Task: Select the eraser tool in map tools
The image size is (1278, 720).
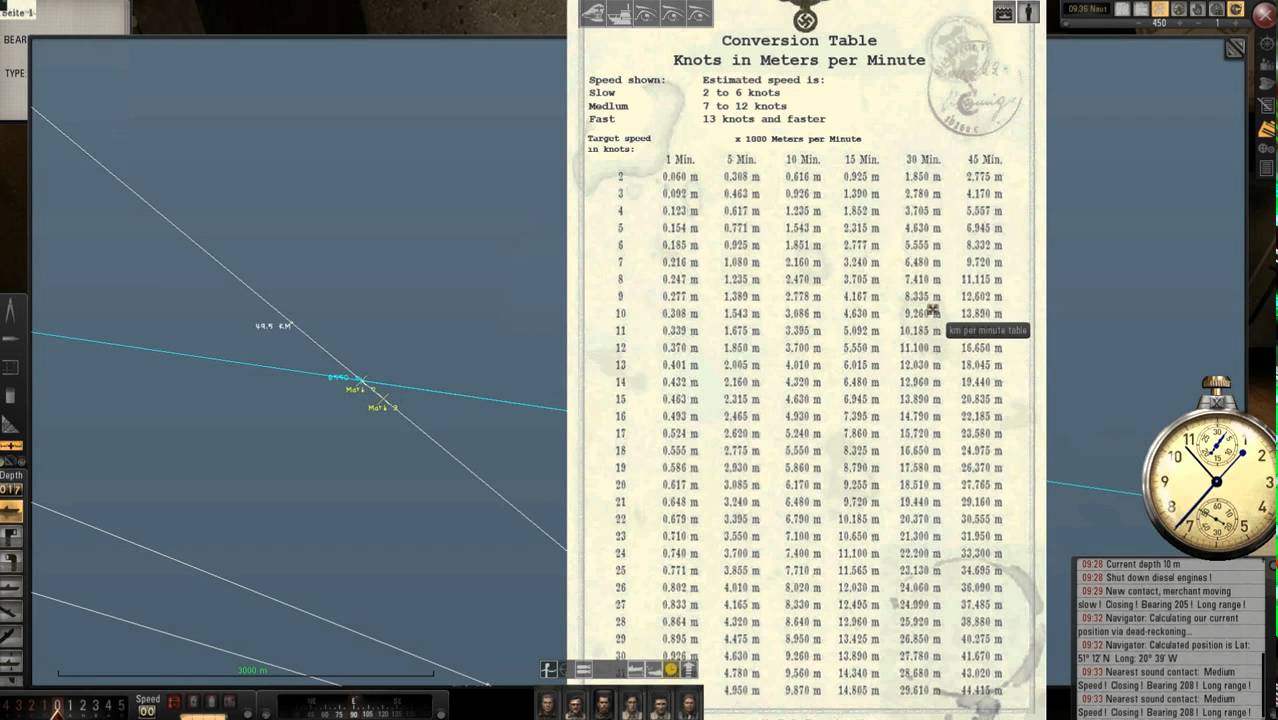Action: coord(11,396)
